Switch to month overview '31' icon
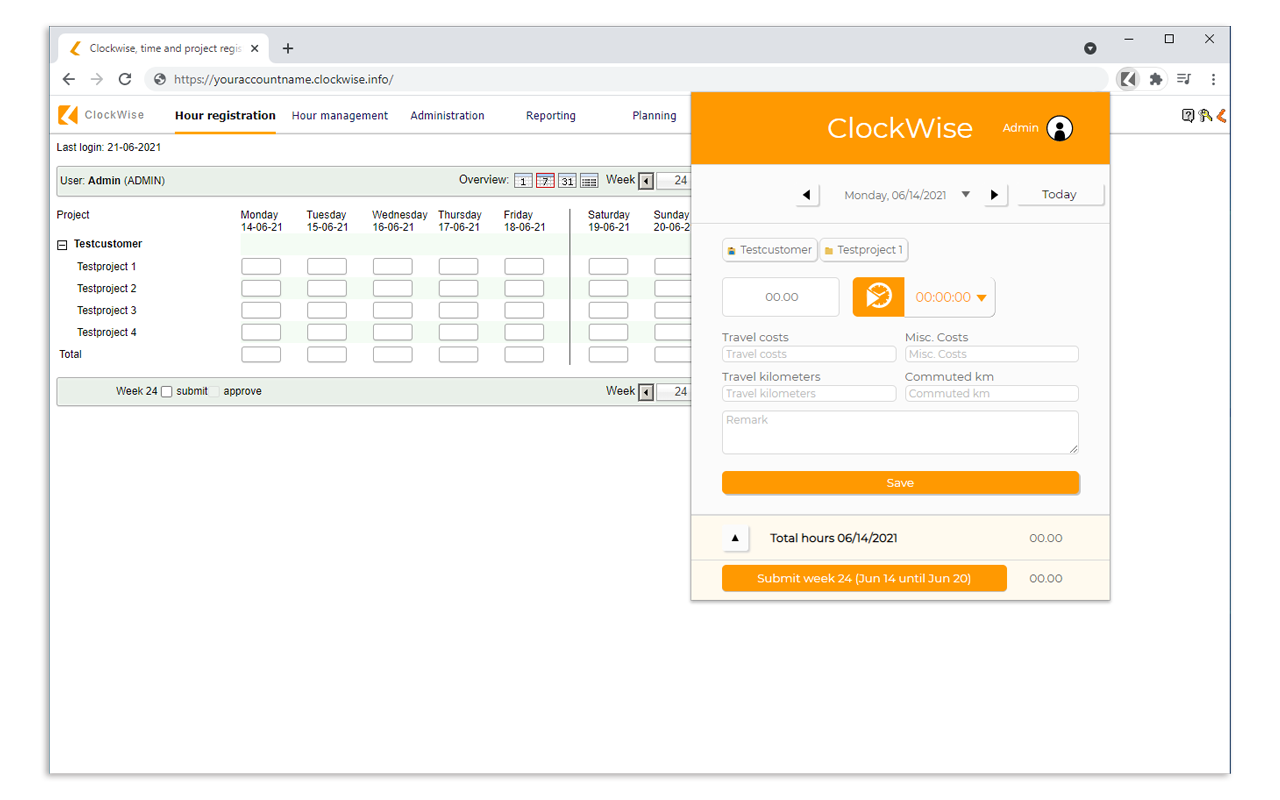This screenshot has width=1280, height=800. tap(567, 180)
